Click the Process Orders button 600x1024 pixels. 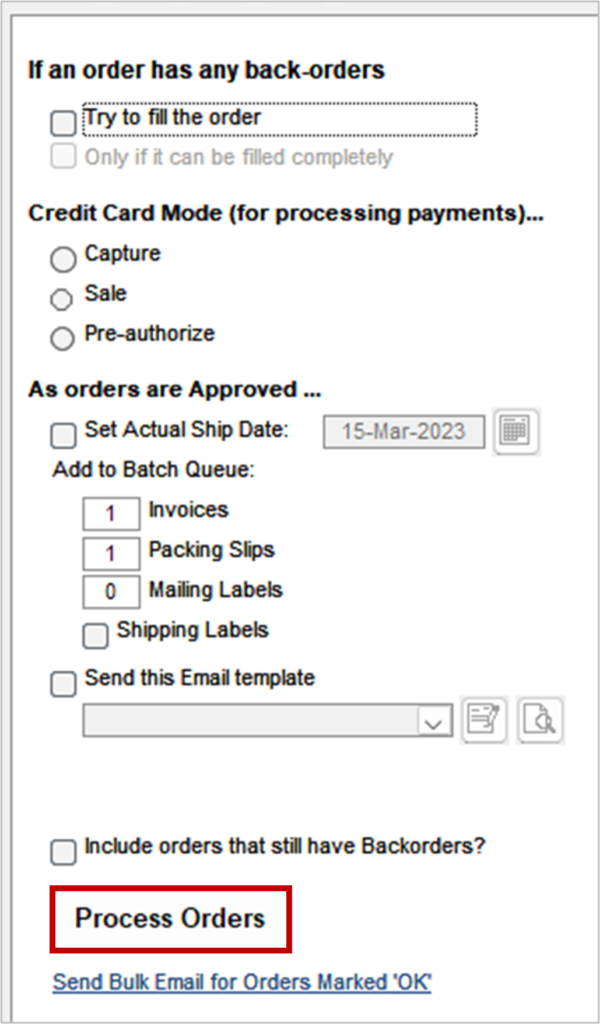[x=169, y=918]
